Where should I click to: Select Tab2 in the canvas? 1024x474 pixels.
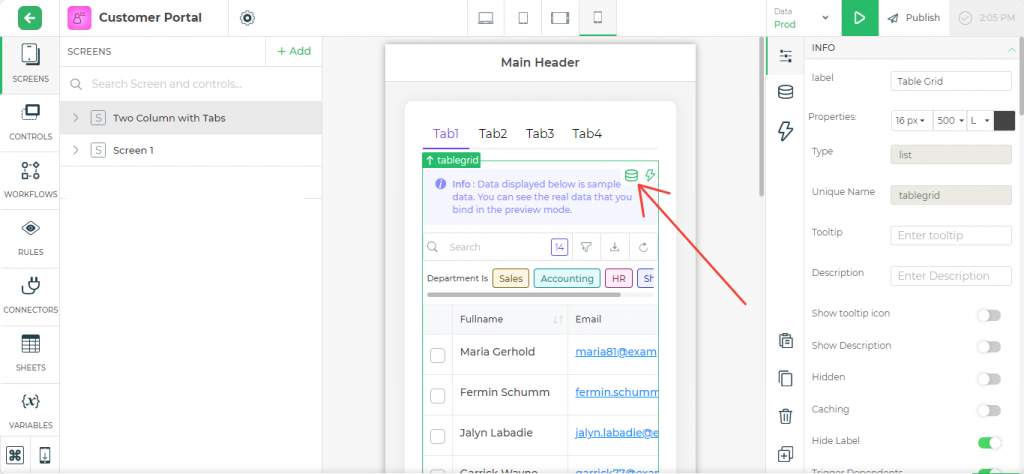(493, 134)
